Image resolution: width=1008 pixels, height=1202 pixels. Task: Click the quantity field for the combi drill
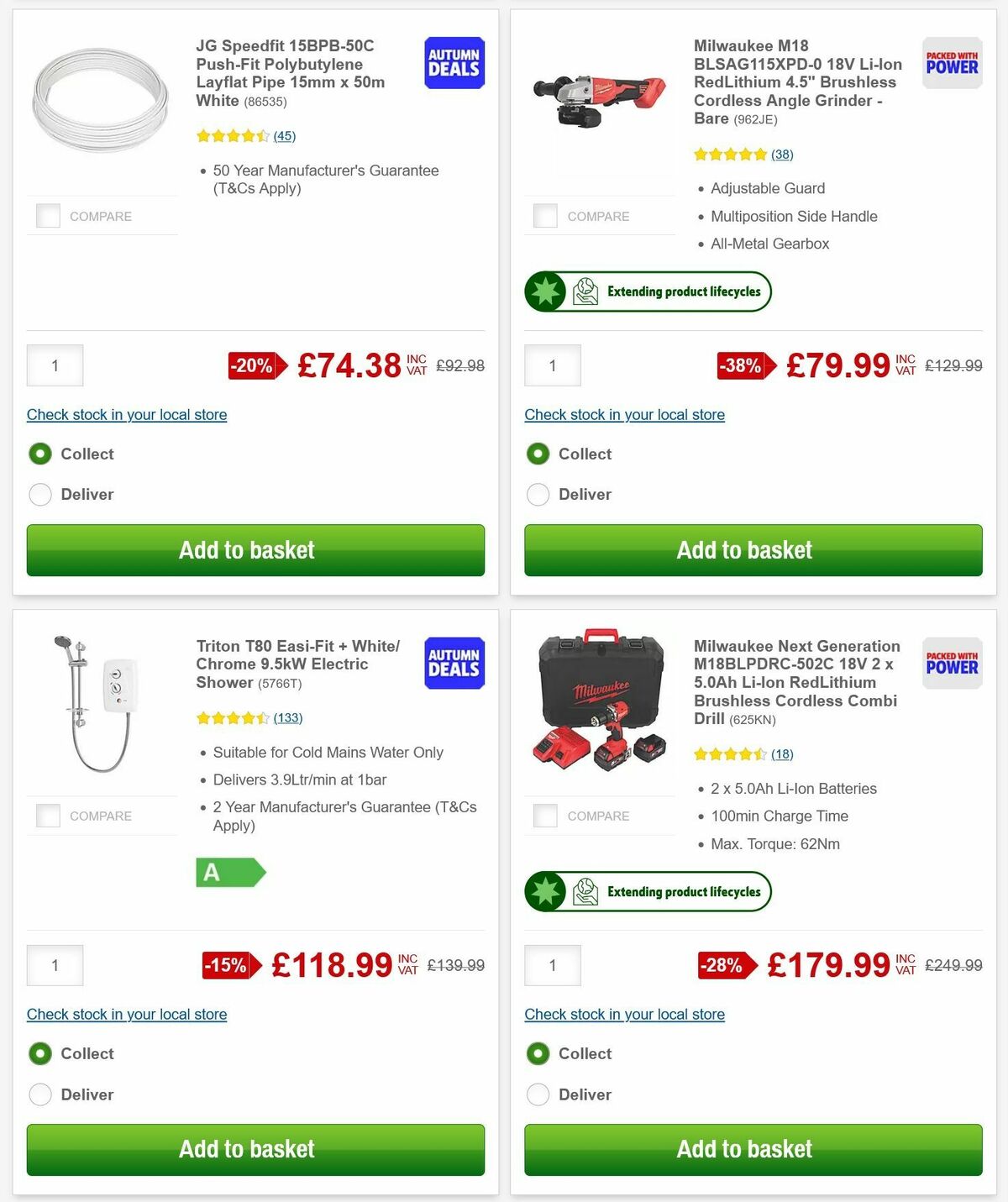552,965
